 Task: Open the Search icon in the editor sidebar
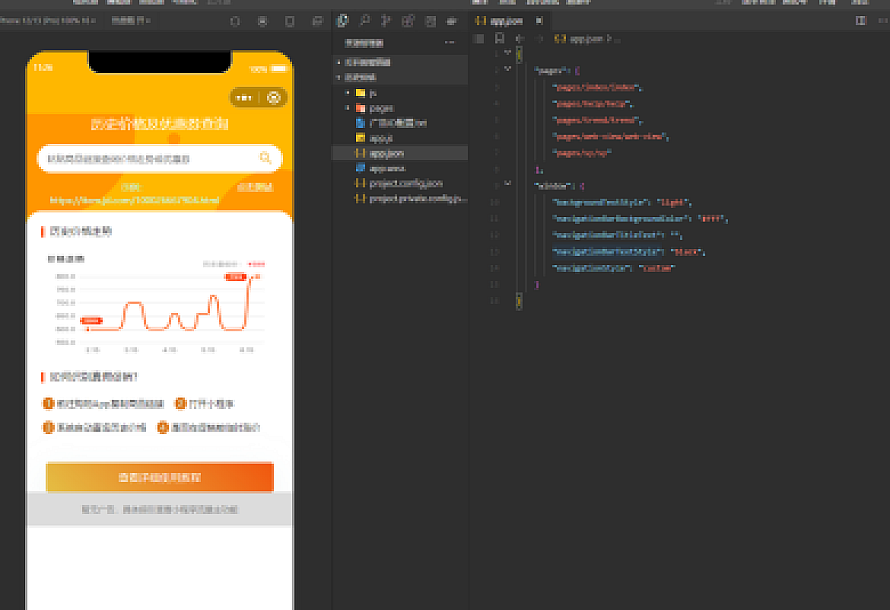click(x=365, y=20)
